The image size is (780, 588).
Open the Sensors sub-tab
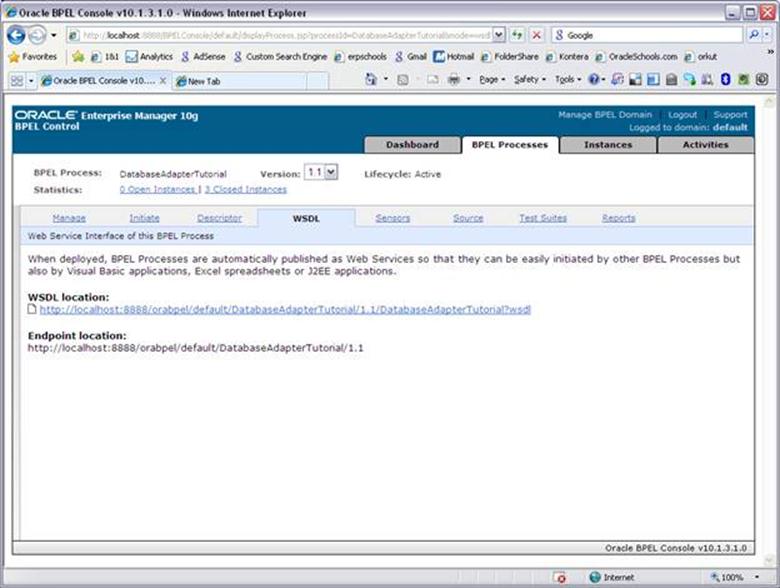coord(392,218)
